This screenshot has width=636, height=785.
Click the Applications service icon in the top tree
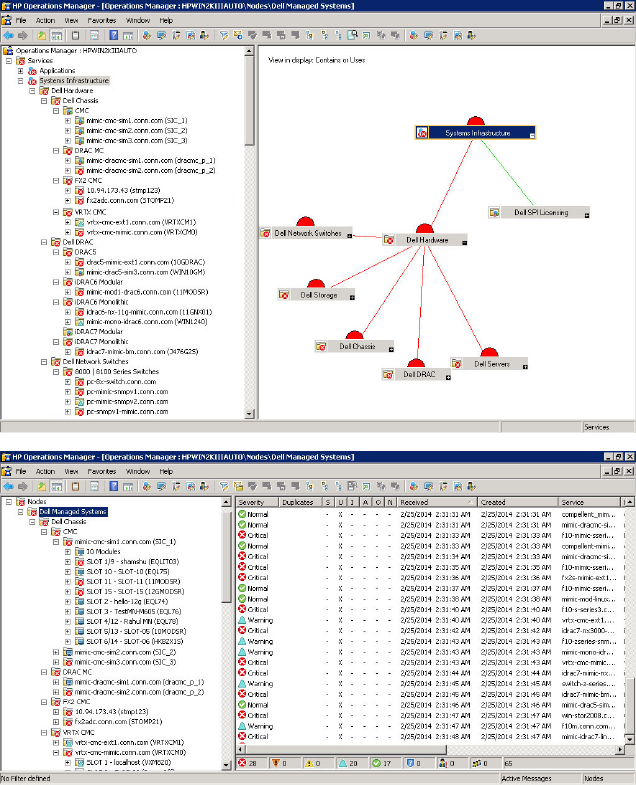(33, 71)
